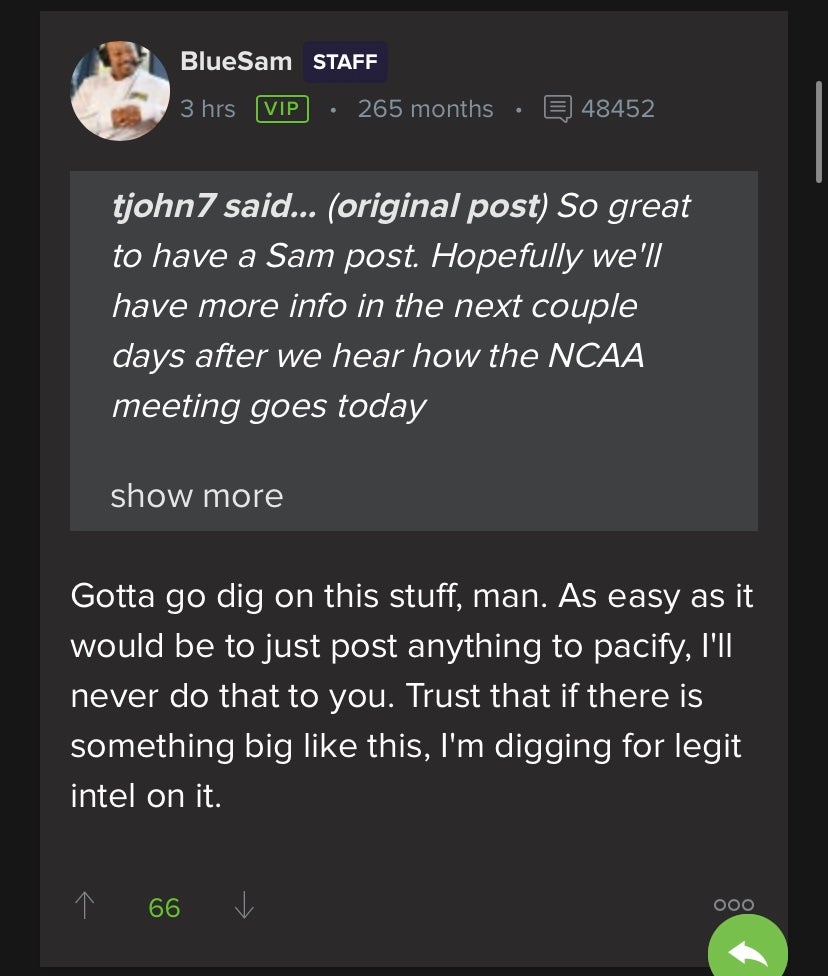Downvote the post with the down arrow

point(244,906)
